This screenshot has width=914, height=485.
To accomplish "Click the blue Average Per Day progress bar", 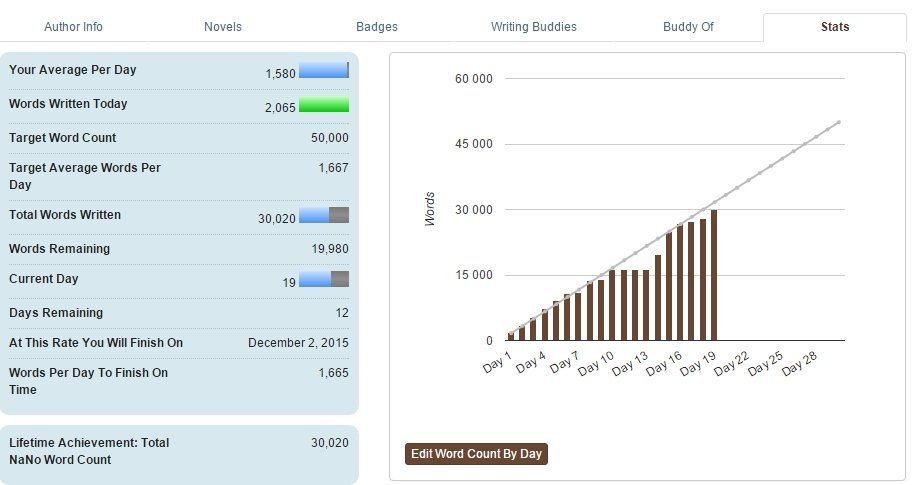I will coord(323,71).
